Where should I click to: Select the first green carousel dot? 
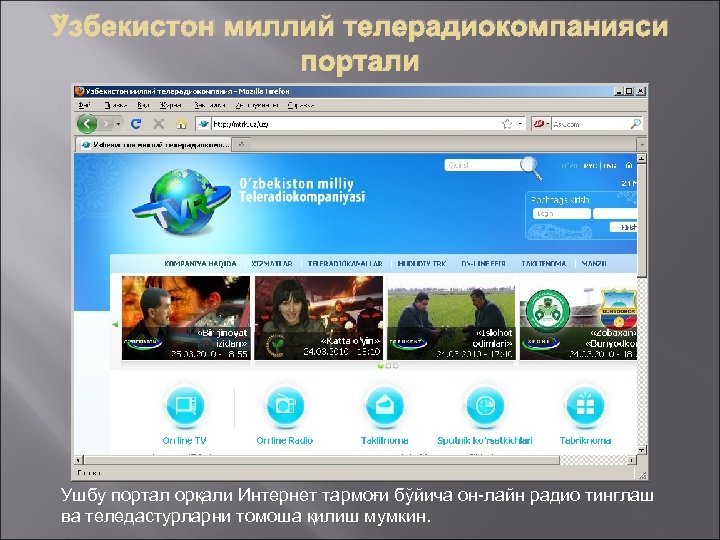[x=380, y=366]
